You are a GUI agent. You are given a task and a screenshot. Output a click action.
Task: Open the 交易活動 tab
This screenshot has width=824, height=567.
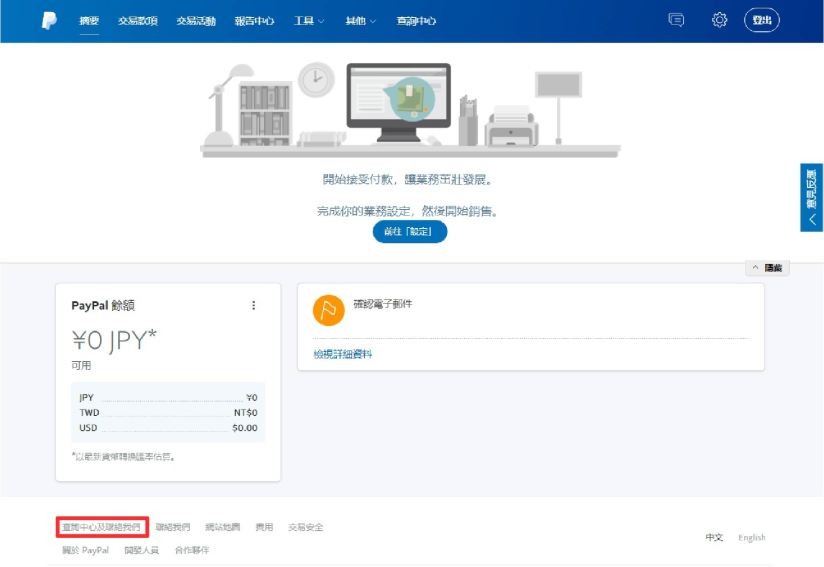[x=195, y=21]
